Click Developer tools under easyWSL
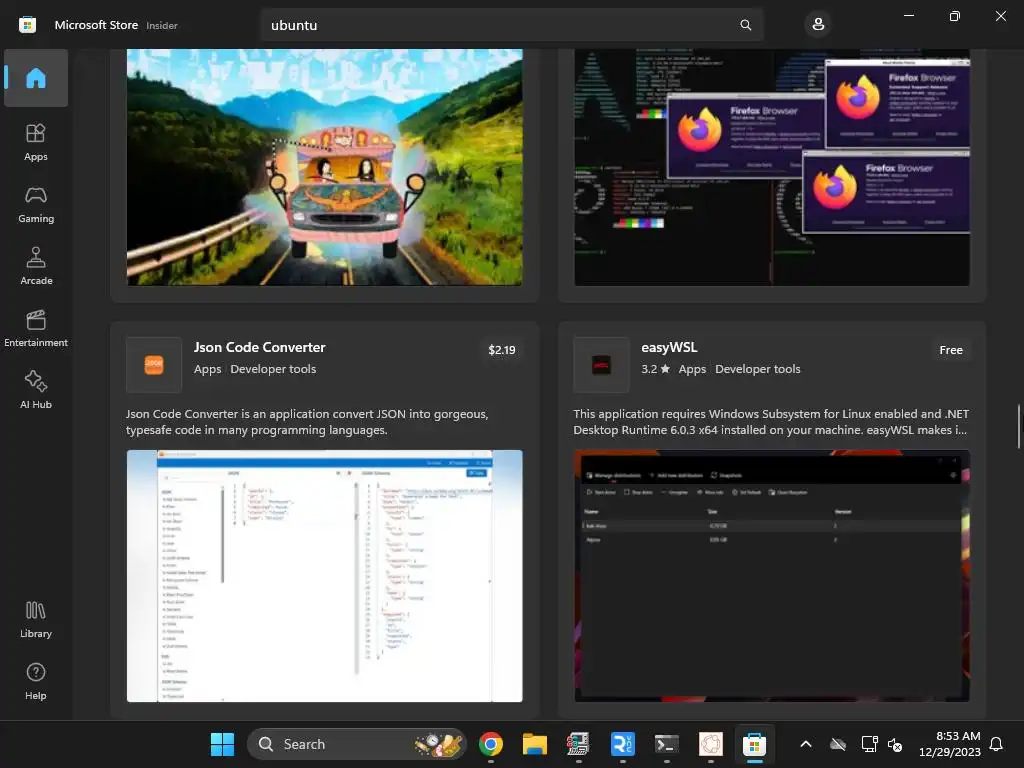Image resolution: width=1024 pixels, height=768 pixels. coord(758,369)
